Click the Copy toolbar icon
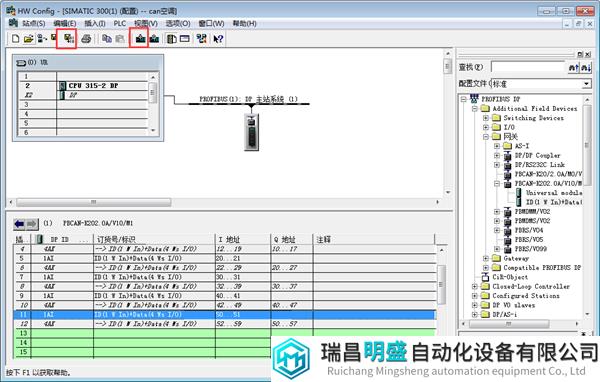 point(107,39)
